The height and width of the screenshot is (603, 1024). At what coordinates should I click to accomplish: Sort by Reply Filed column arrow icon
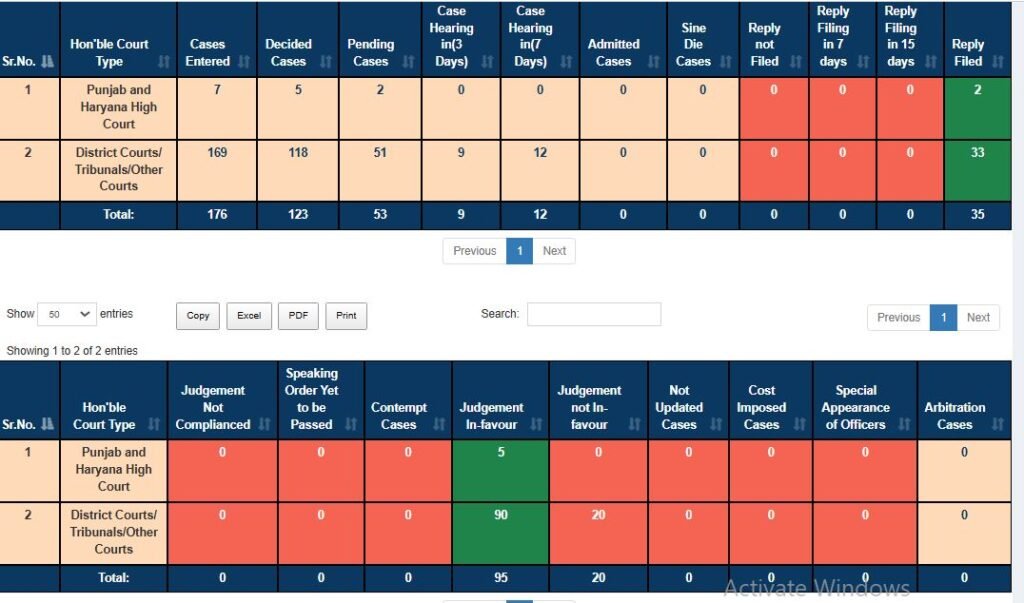pos(999,61)
